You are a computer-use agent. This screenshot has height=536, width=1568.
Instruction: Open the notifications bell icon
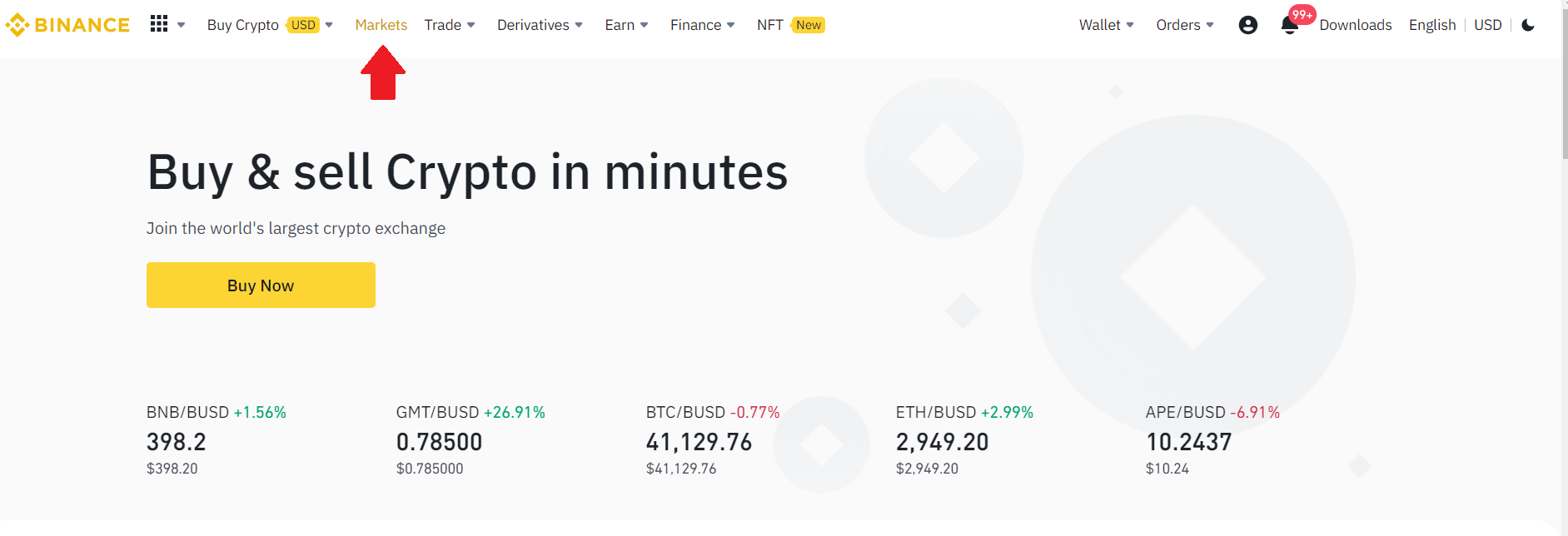1289,26
